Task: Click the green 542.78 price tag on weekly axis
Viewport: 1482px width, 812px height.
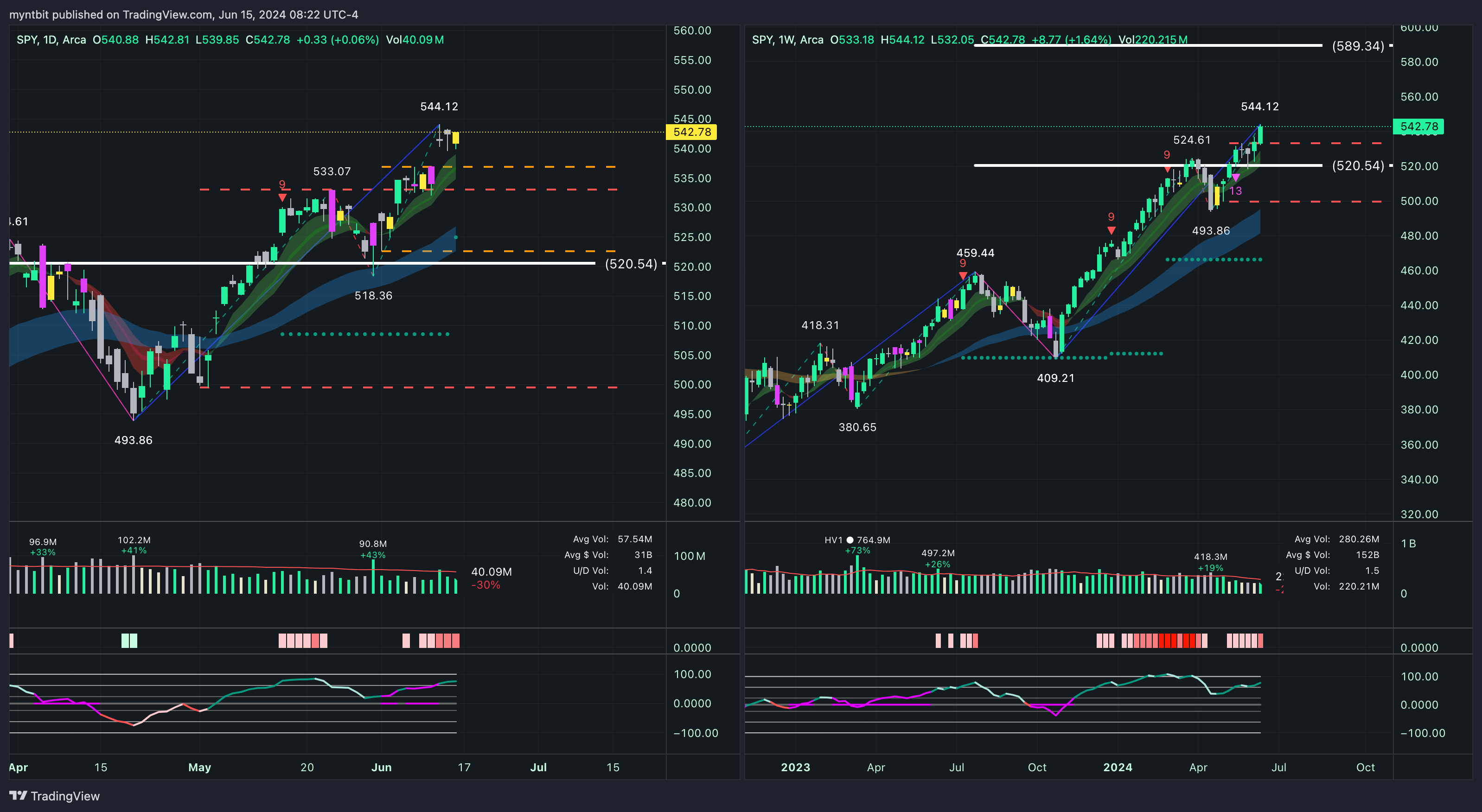Action: (1419, 127)
